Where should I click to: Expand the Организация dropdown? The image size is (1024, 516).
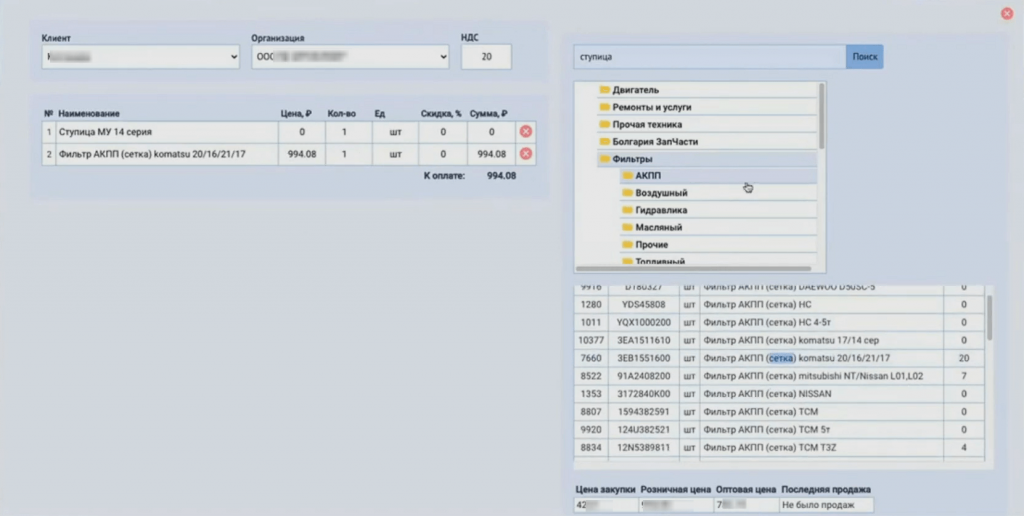(x=349, y=58)
